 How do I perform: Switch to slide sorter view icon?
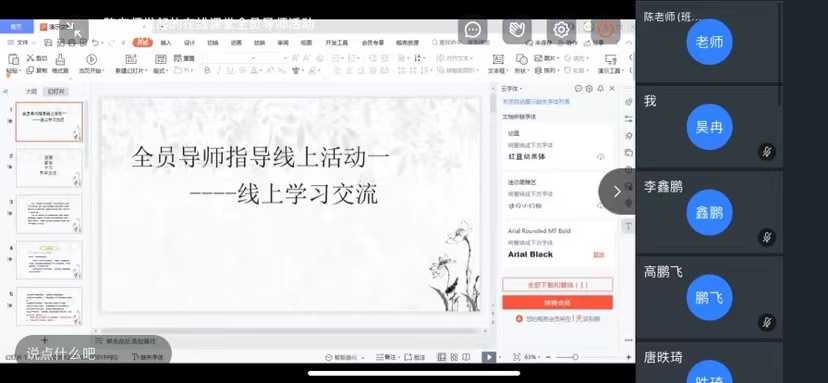coord(454,357)
